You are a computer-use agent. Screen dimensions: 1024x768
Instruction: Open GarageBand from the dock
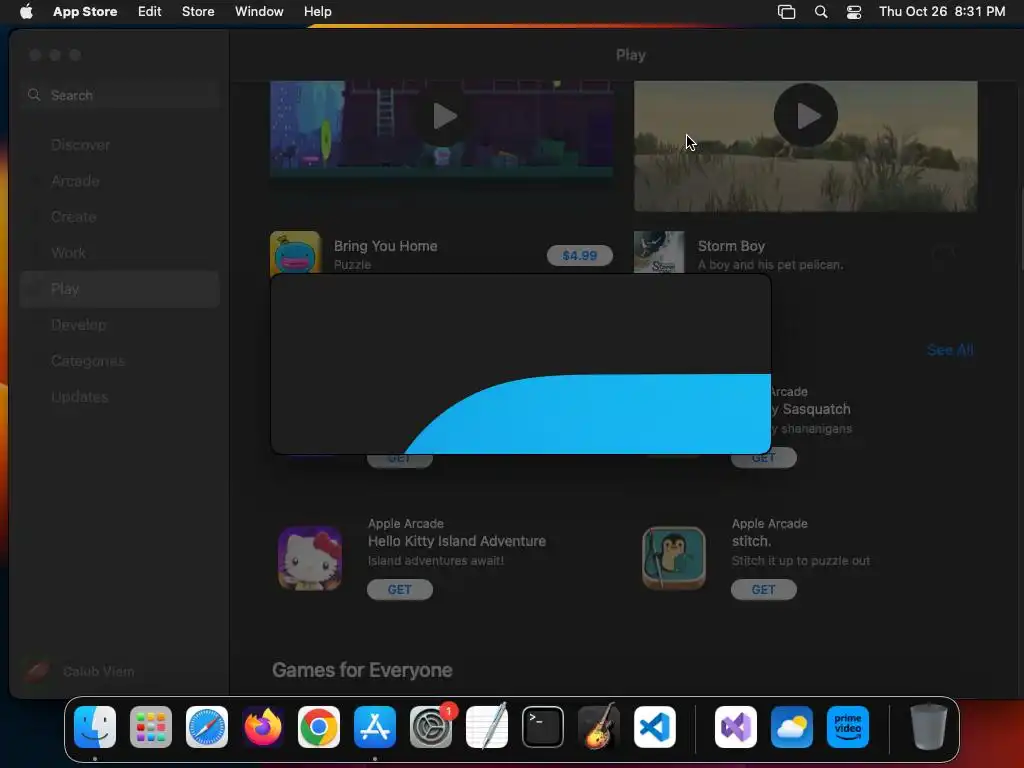599,727
